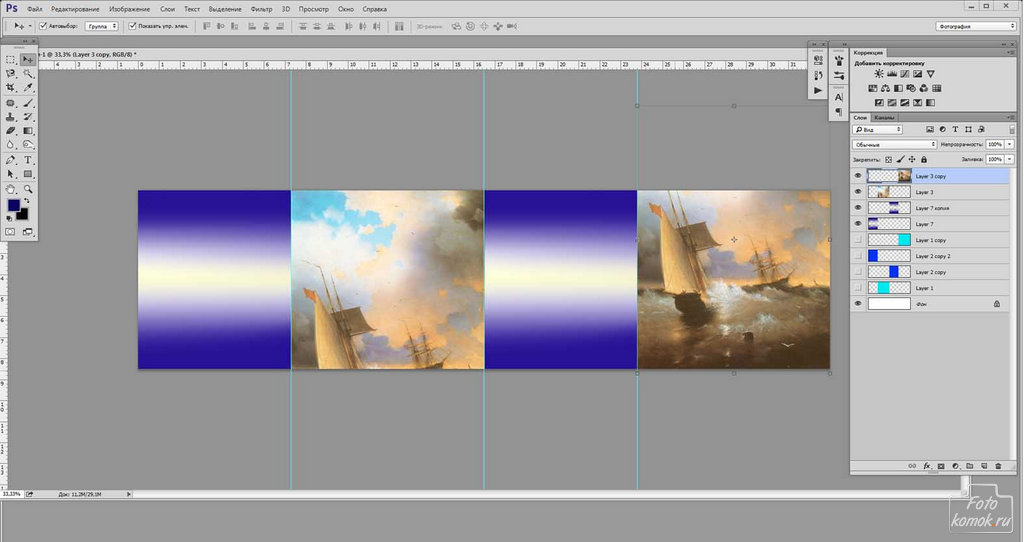Toggle Автовыбор checkbox
This screenshot has height=542, width=1024.
coord(43,26)
